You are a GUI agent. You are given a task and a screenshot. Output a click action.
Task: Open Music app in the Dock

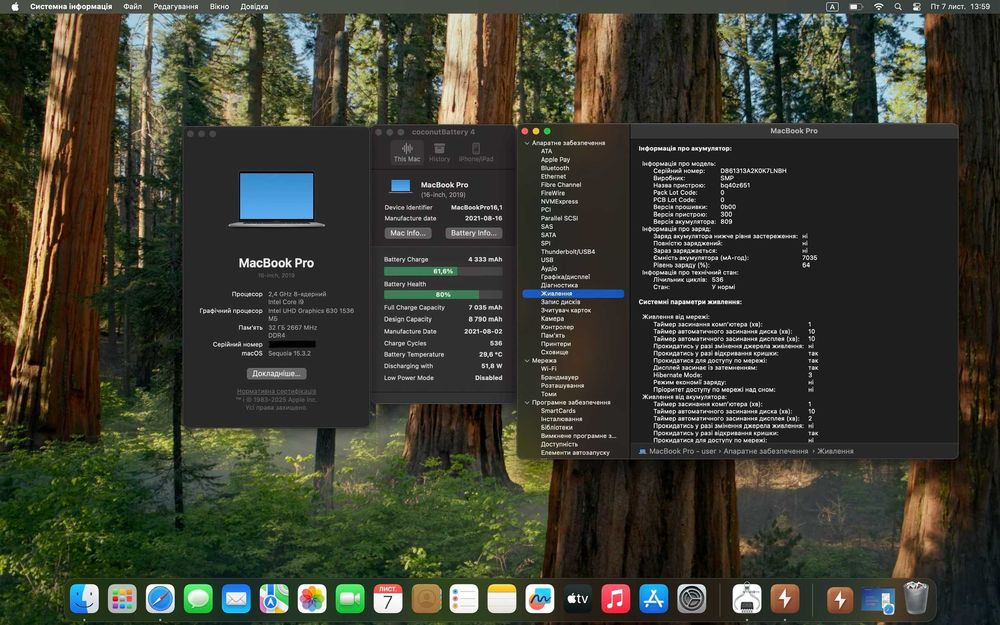coord(615,599)
